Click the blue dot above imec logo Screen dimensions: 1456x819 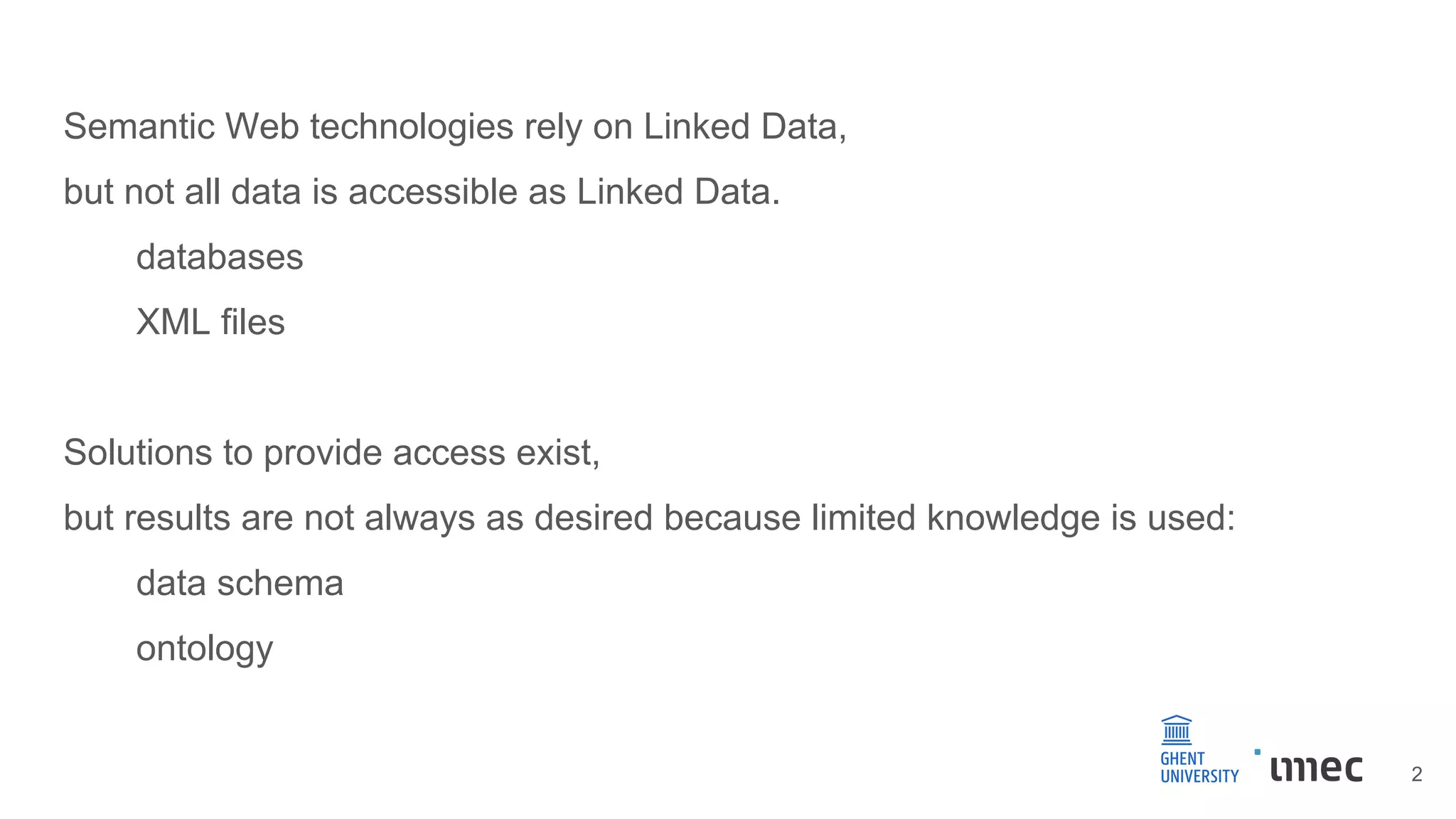(1258, 751)
